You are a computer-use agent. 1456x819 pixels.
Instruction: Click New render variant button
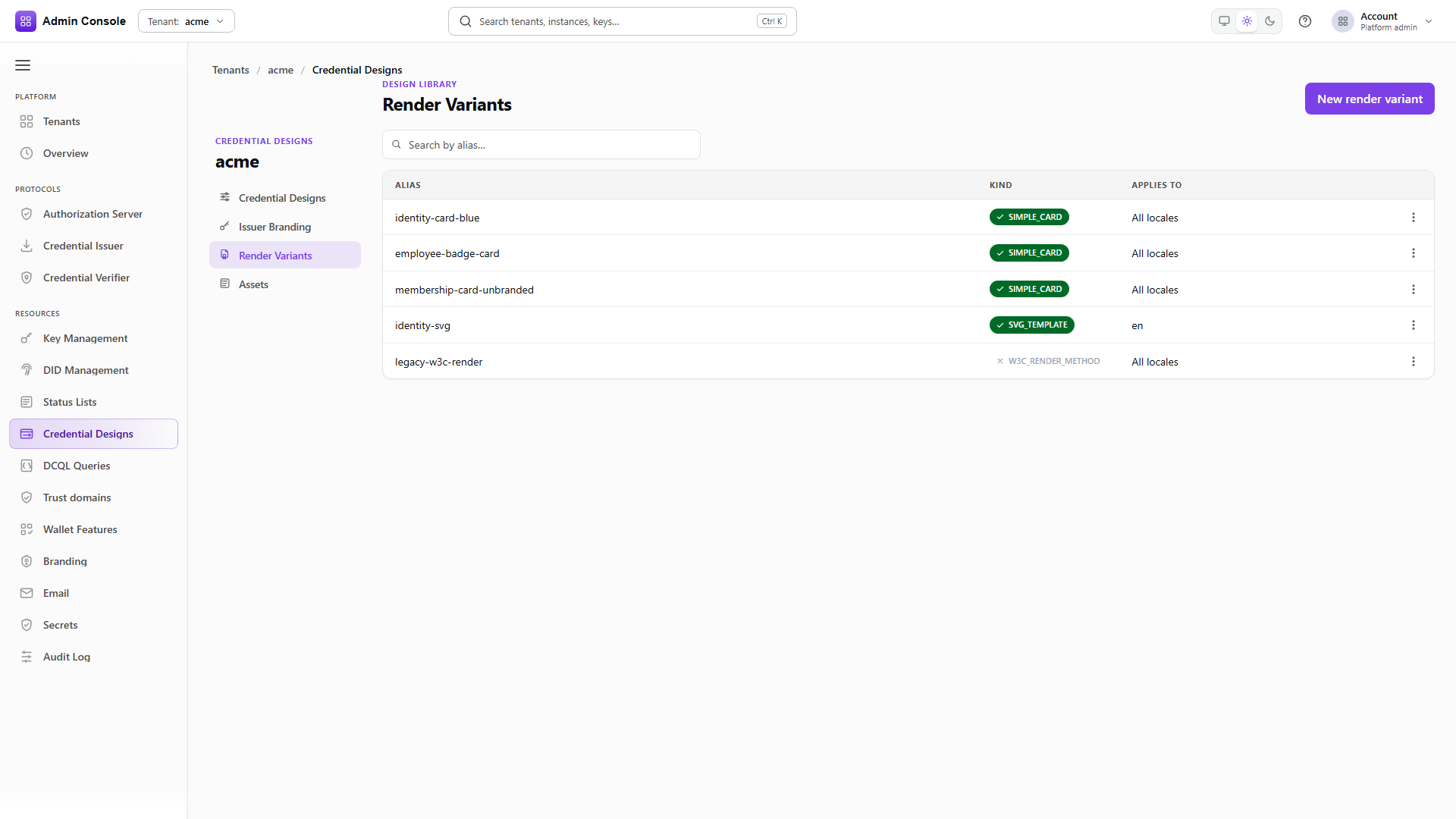(1370, 99)
